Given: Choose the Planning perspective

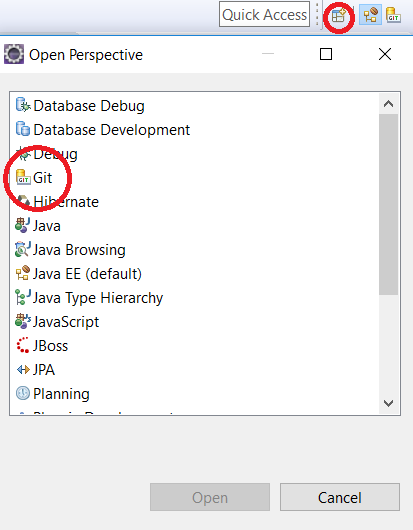Looking at the screenshot, I should [53, 394].
